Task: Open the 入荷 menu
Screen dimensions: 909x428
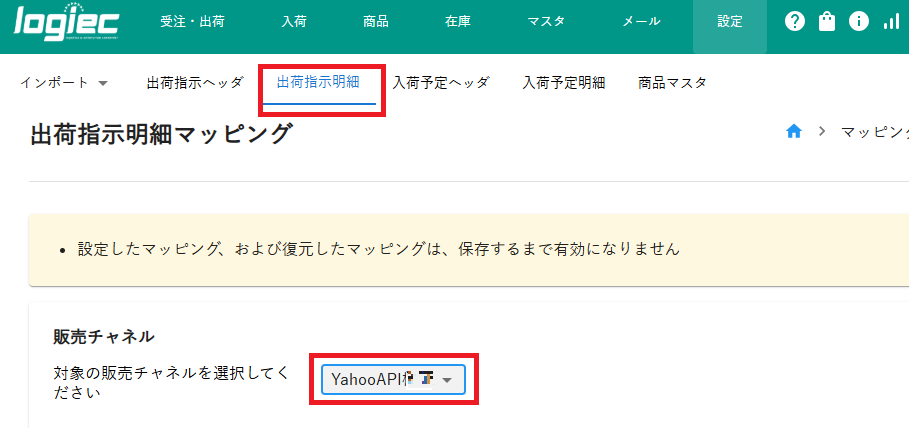Action: coord(294,22)
